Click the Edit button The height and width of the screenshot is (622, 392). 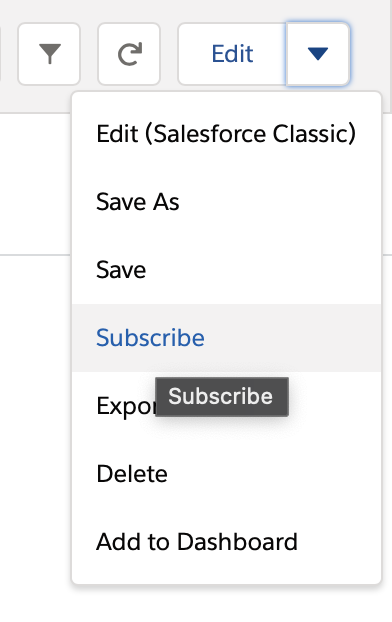pyautogui.click(x=232, y=54)
